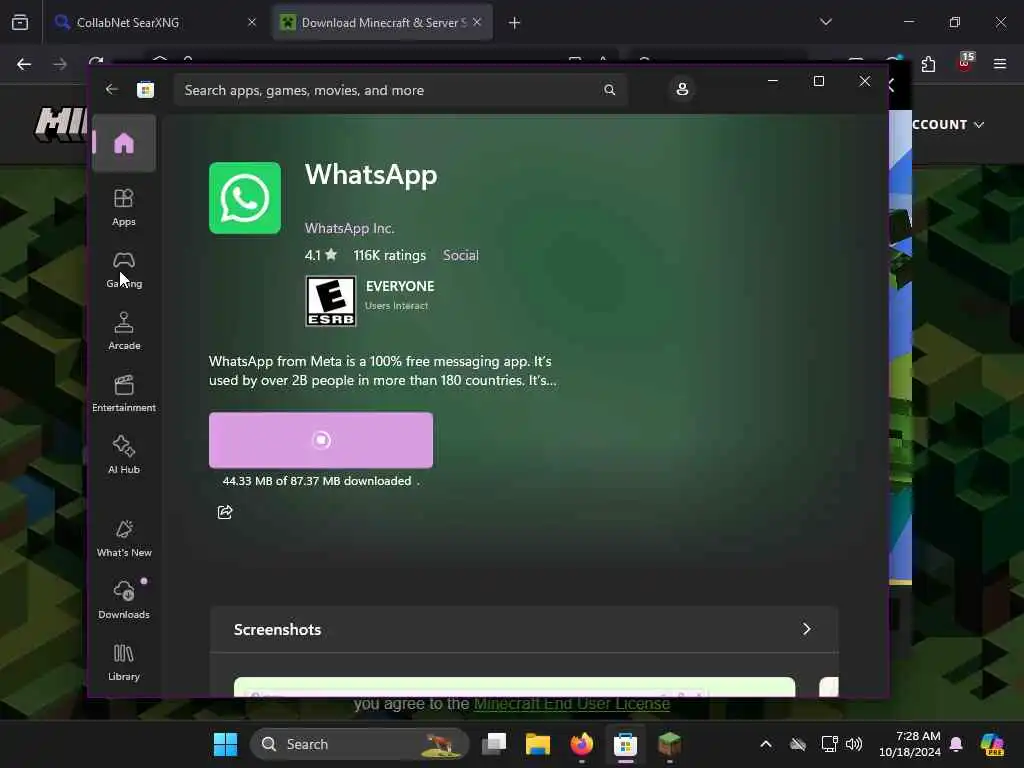Expand the Account dropdown on Minecraft site

tap(948, 124)
